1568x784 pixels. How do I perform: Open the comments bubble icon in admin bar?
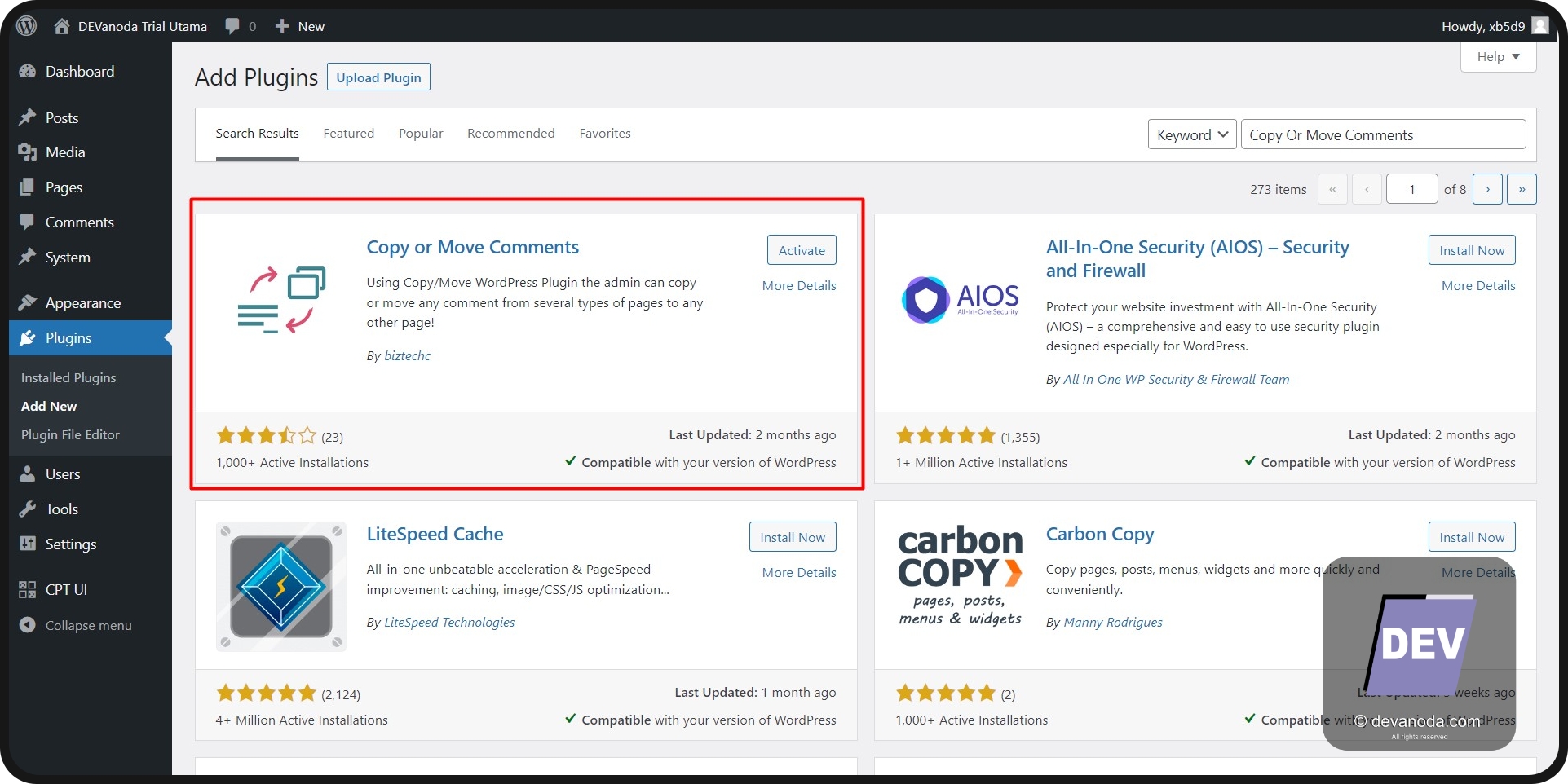(x=232, y=26)
